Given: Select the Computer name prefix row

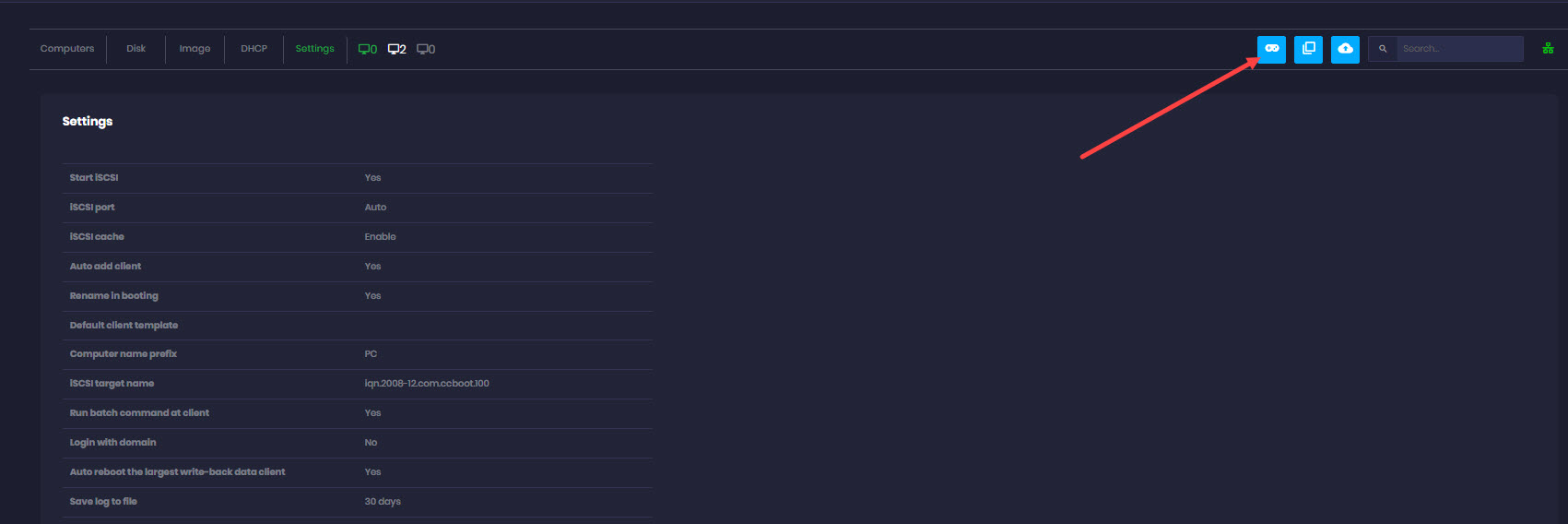Looking at the screenshot, I should pyautogui.click(x=357, y=354).
